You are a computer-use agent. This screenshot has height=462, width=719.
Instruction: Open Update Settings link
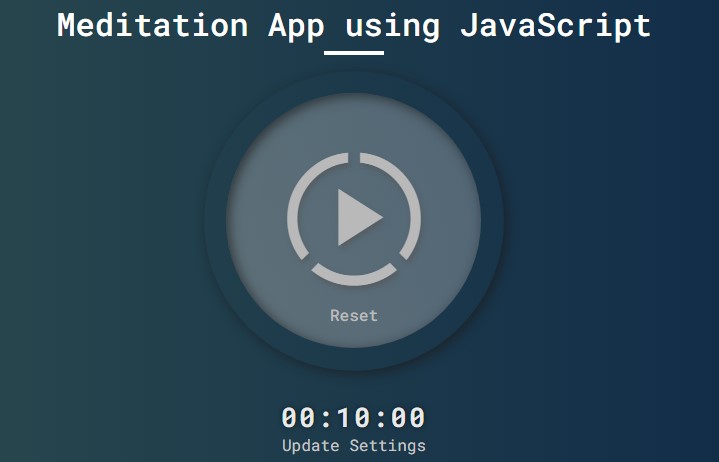click(x=354, y=446)
